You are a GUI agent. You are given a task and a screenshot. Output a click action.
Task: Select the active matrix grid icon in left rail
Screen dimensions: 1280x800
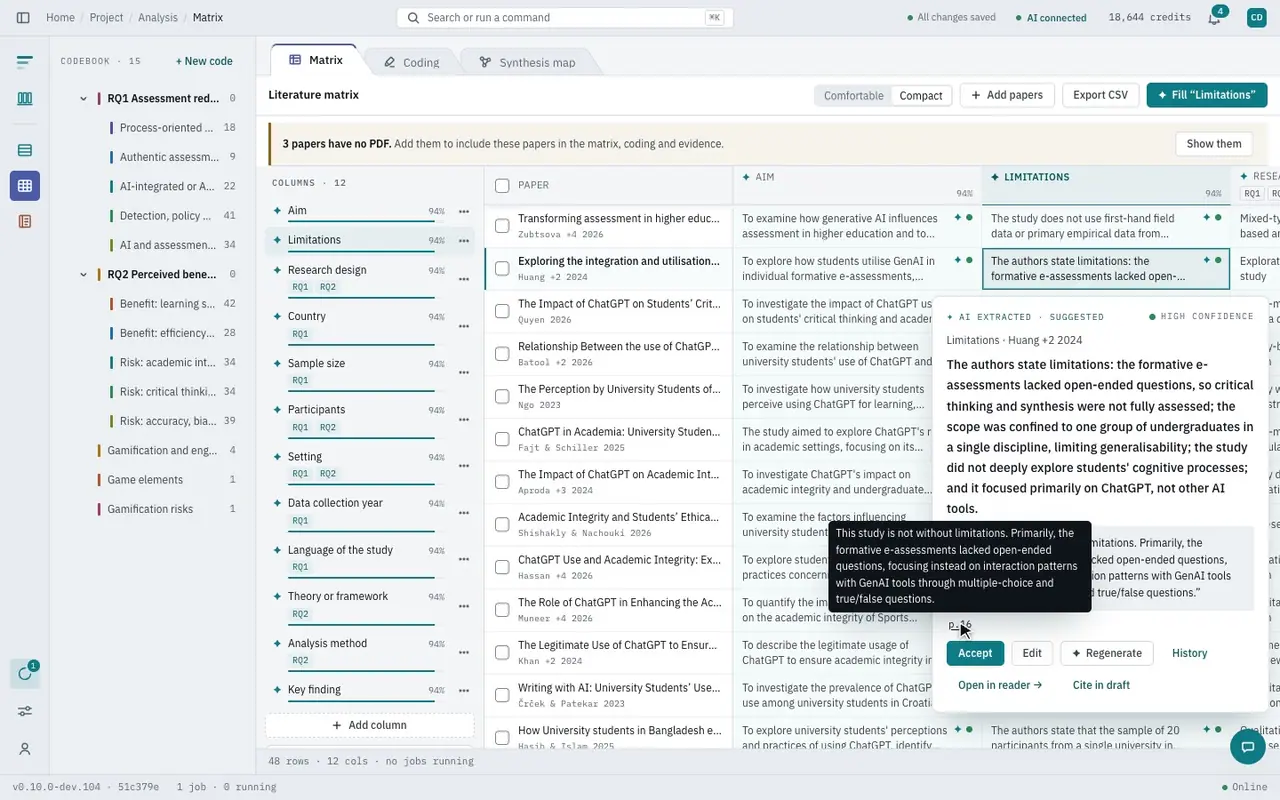pos(25,186)
